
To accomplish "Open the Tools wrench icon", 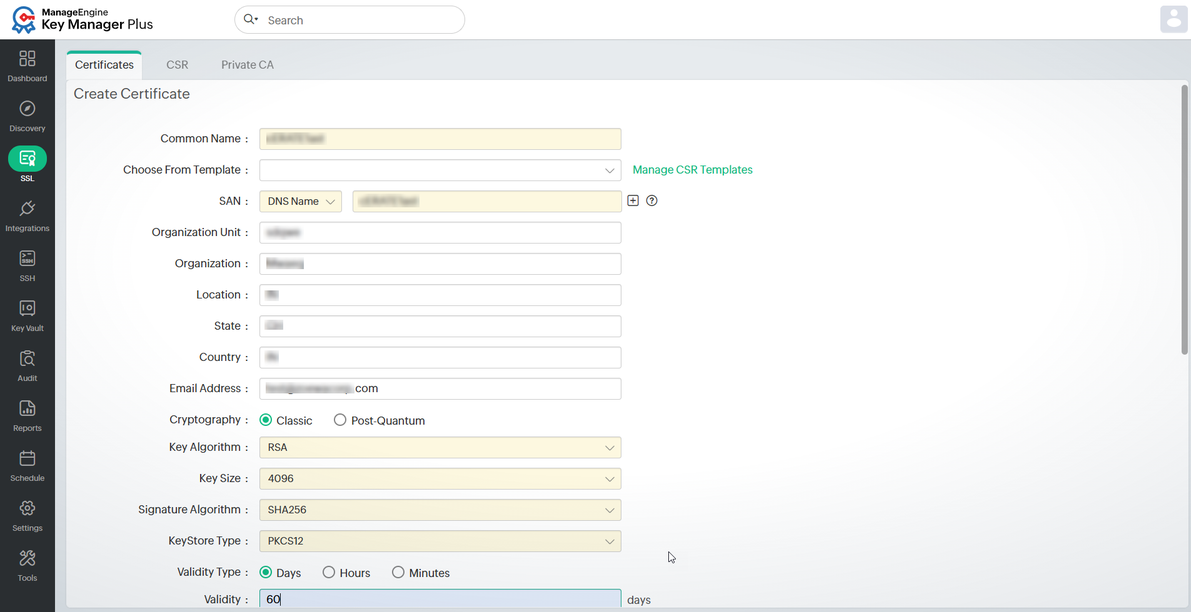I will [x=27, y=558].
